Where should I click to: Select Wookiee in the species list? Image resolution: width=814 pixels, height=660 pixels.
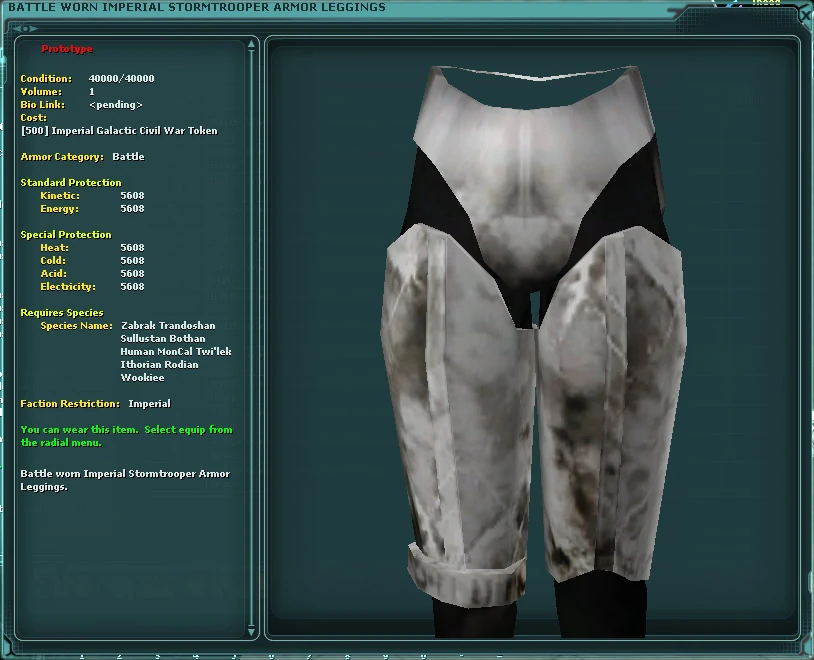click(143, 377)
